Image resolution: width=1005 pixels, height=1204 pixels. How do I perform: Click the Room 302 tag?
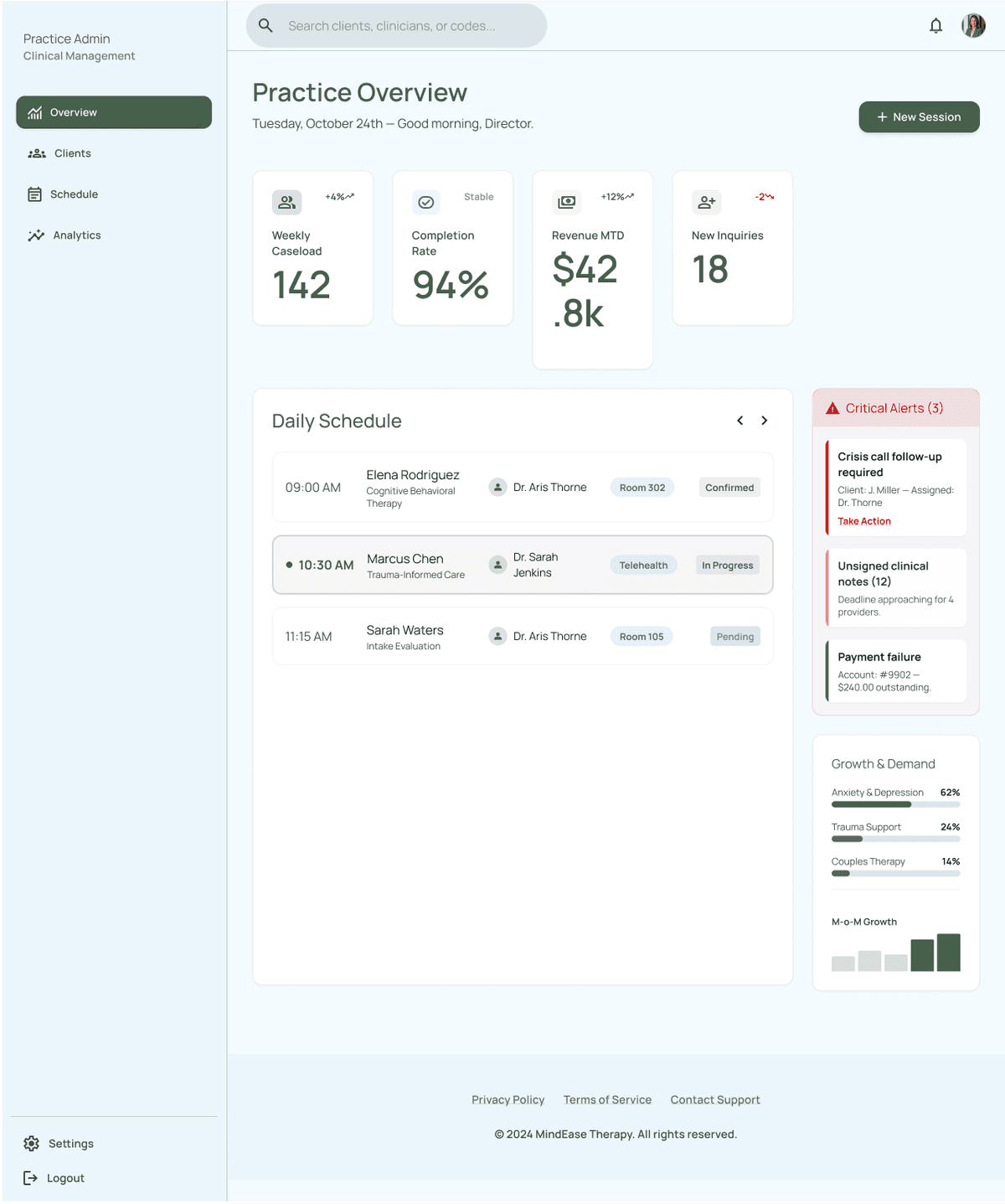pyautogui.click(x=642, y=488)
